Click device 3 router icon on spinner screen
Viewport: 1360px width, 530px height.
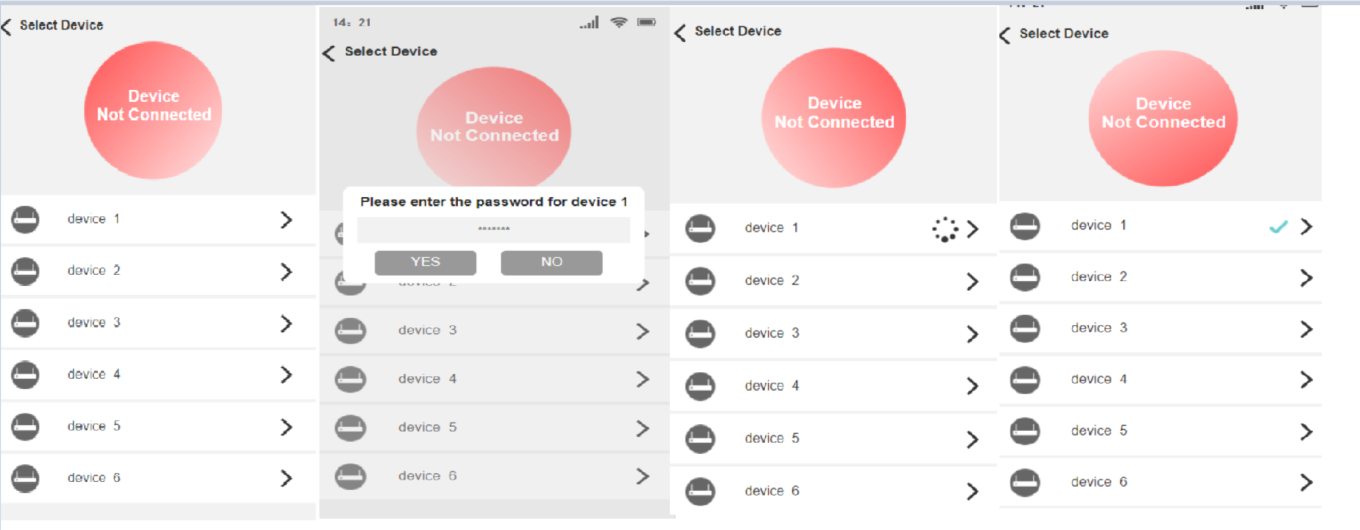coord(700,334)
